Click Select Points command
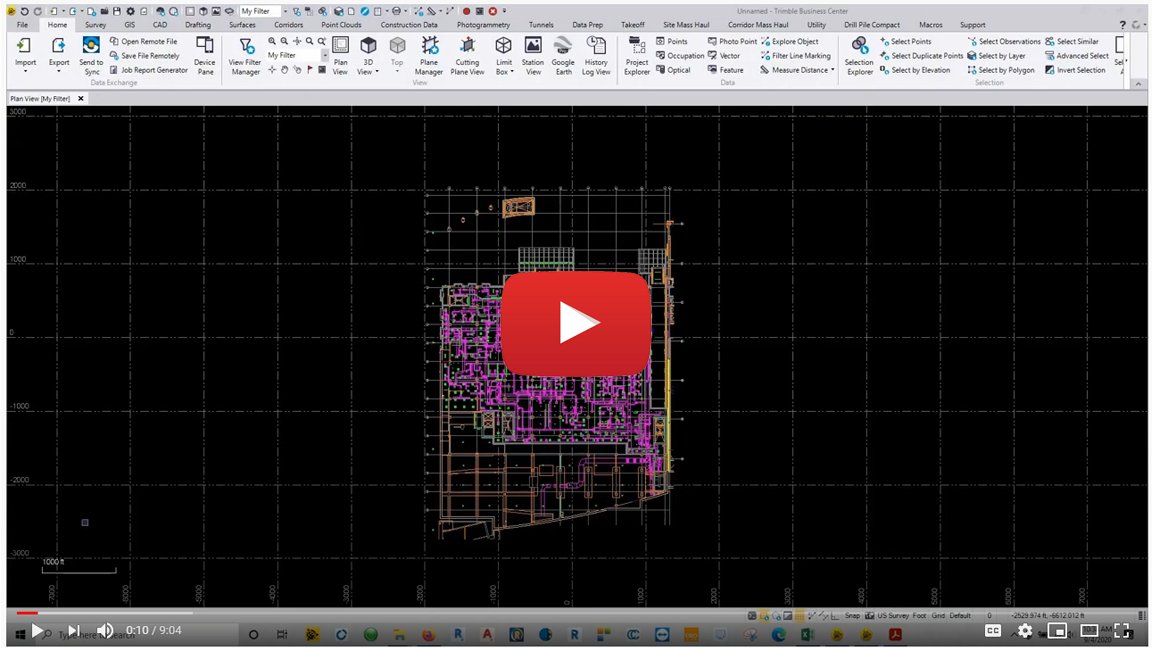The width and height of the screenshot is (1152, 648). [905, 42]
